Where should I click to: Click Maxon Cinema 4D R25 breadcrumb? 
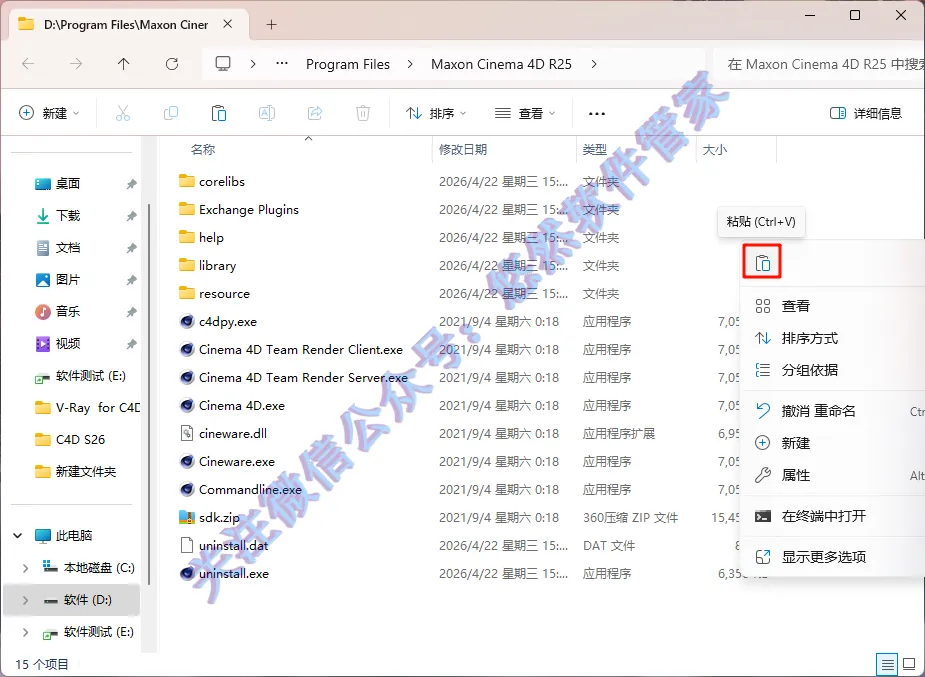pyautogui.click(x=501, y=64)
